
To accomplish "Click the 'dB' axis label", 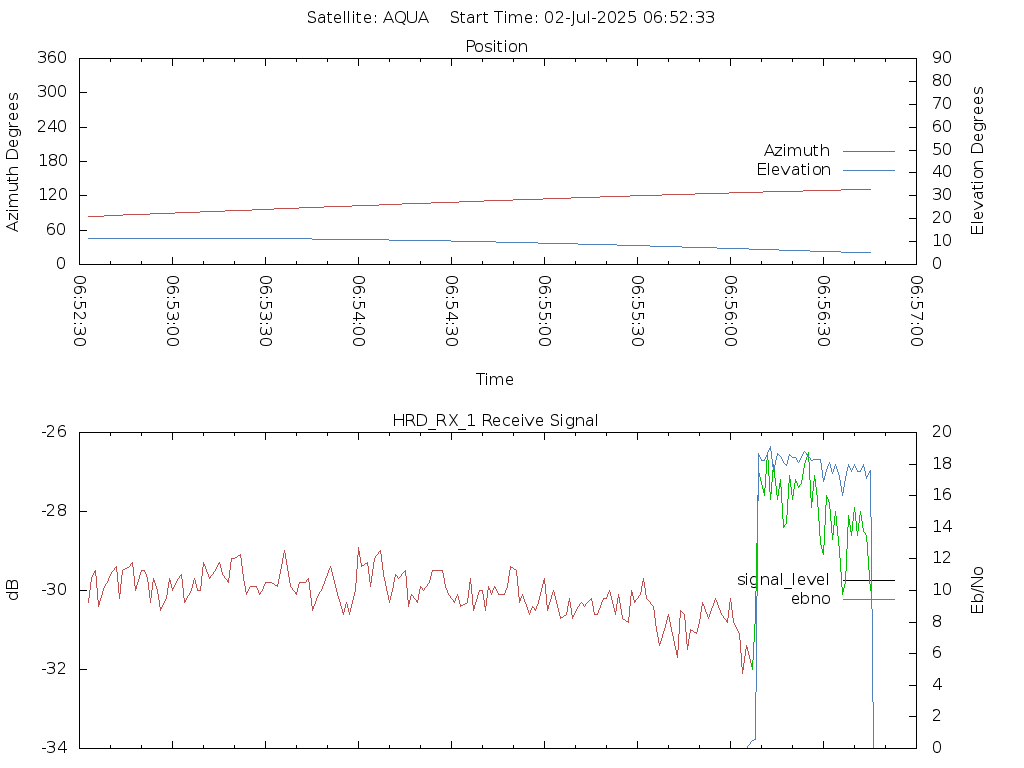I will 12,590.
